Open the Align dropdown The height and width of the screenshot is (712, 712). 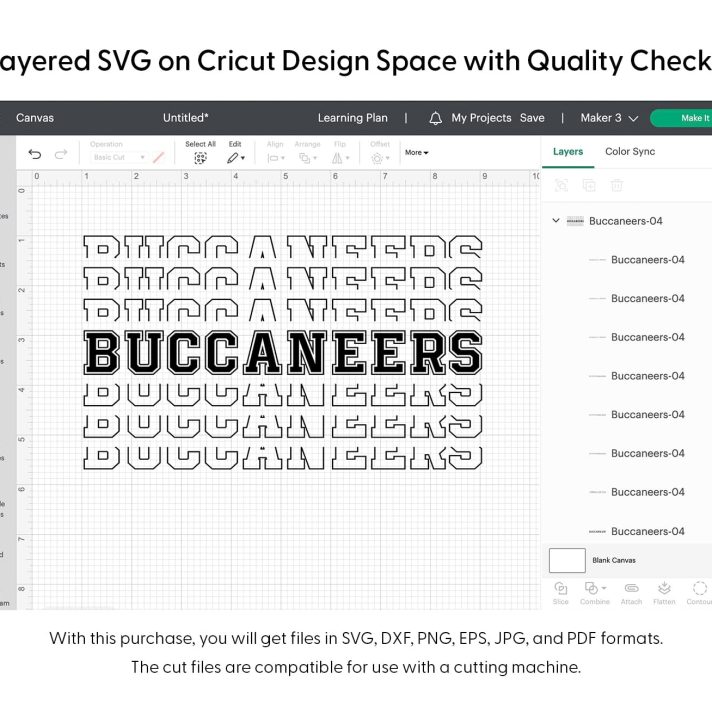pos(276,158)
